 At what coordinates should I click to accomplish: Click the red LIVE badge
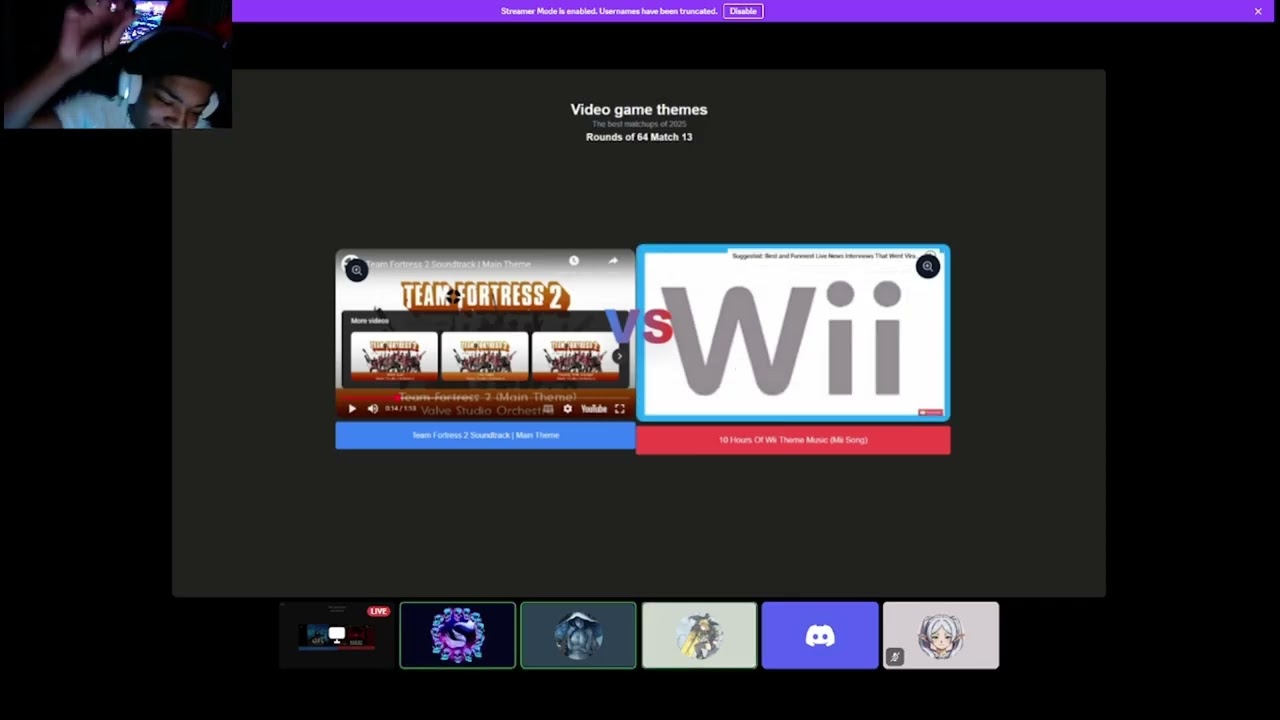coord(378,611)
